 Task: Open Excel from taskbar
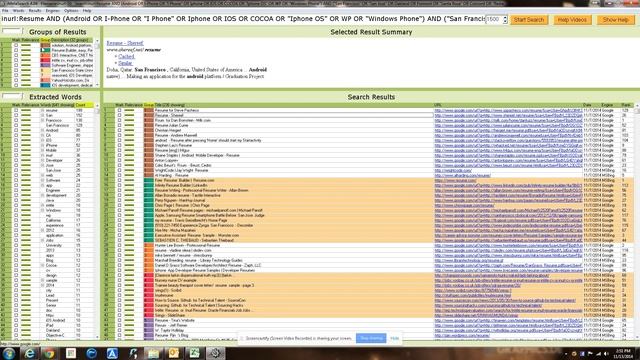[x=194, y=353]
